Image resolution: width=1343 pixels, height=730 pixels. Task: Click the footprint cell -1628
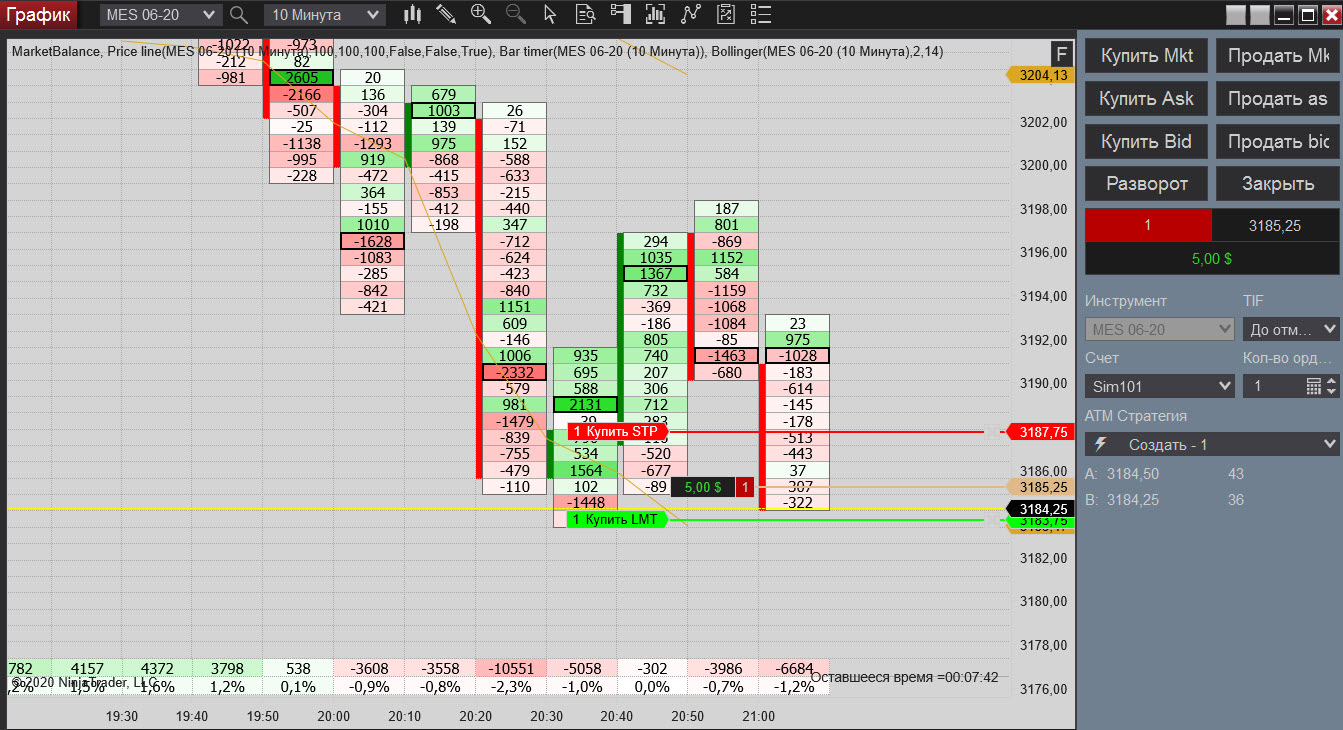[x=373, y=241]
